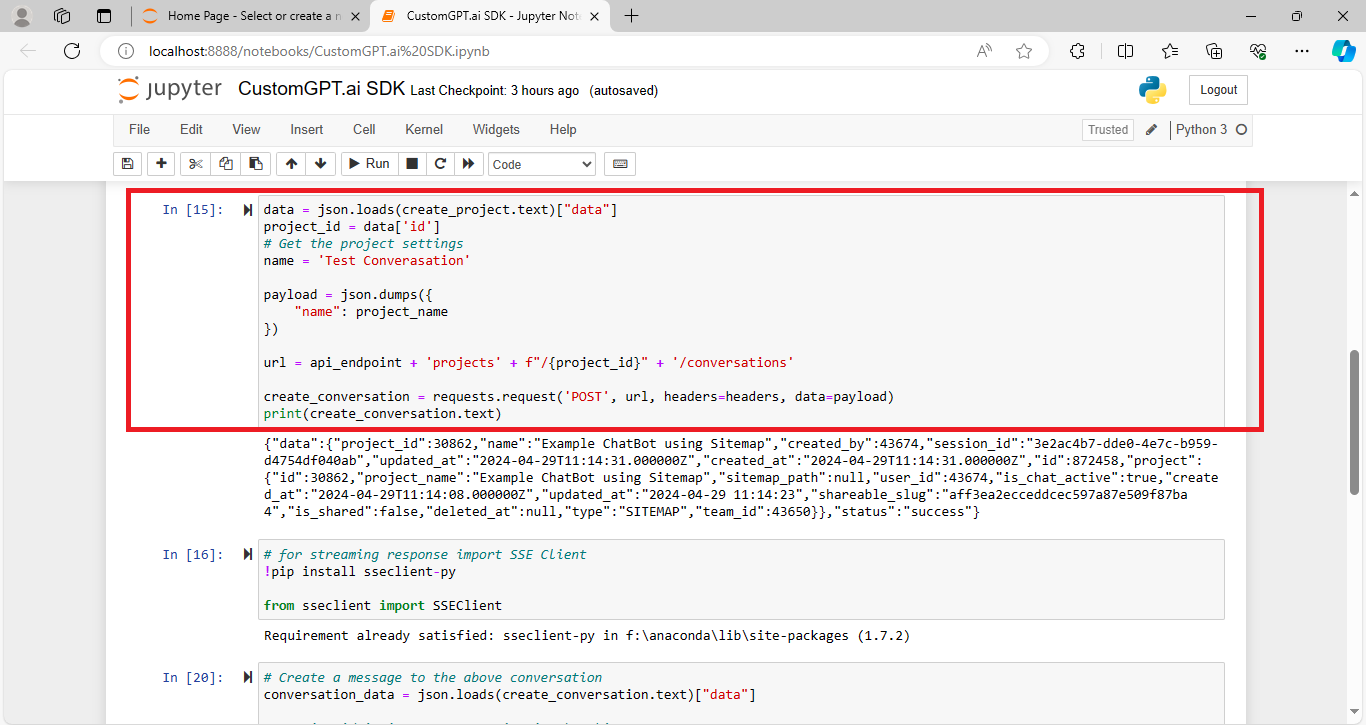Open the command palette keyboard icon
Screen dimensions: 1366x725
[619, 163]
